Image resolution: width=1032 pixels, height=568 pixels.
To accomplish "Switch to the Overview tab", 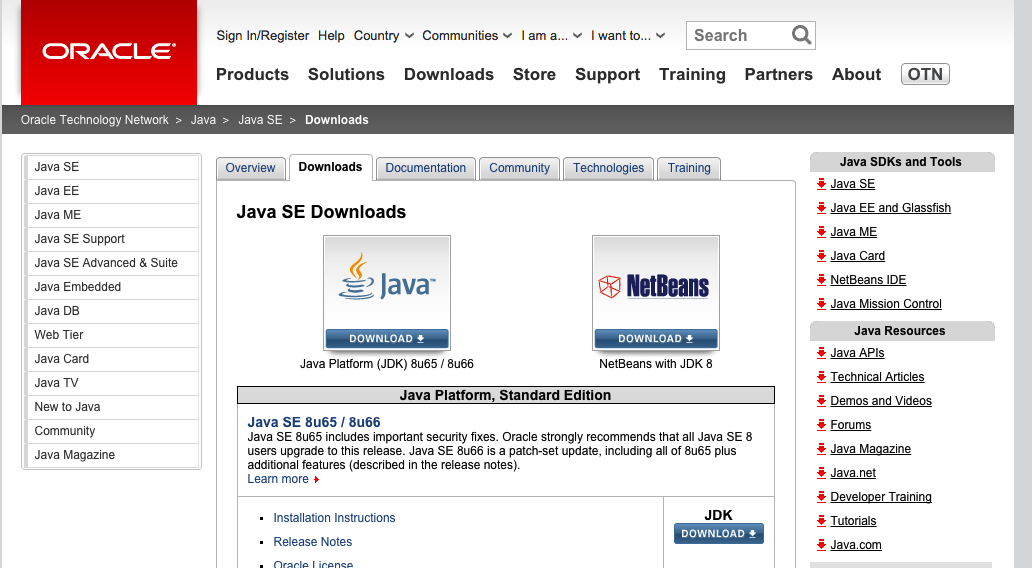I will (x=250, y=168).
